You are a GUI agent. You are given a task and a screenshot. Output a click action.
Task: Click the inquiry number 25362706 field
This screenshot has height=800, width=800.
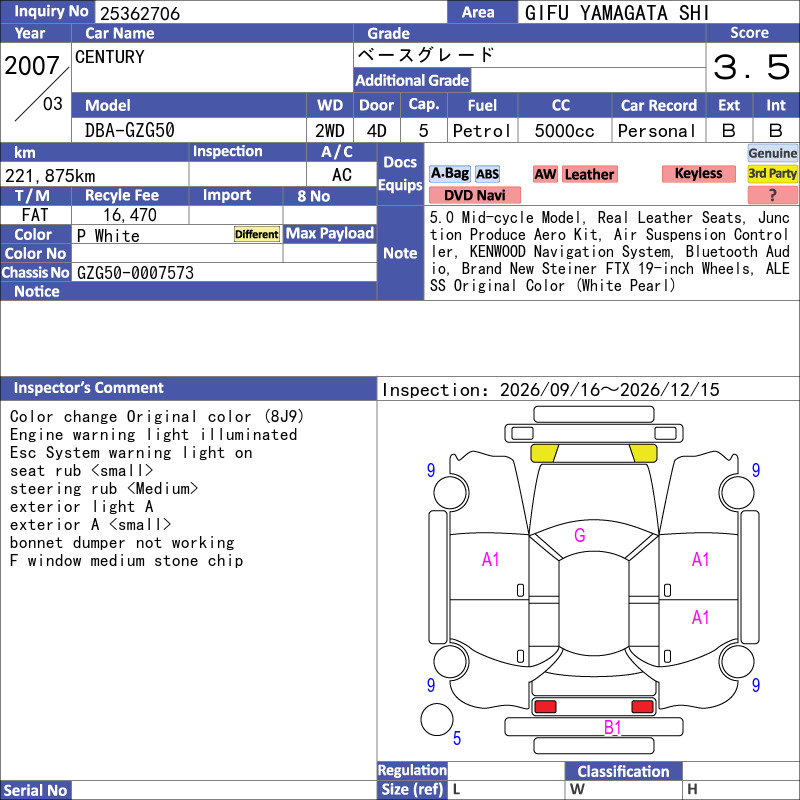271,13
